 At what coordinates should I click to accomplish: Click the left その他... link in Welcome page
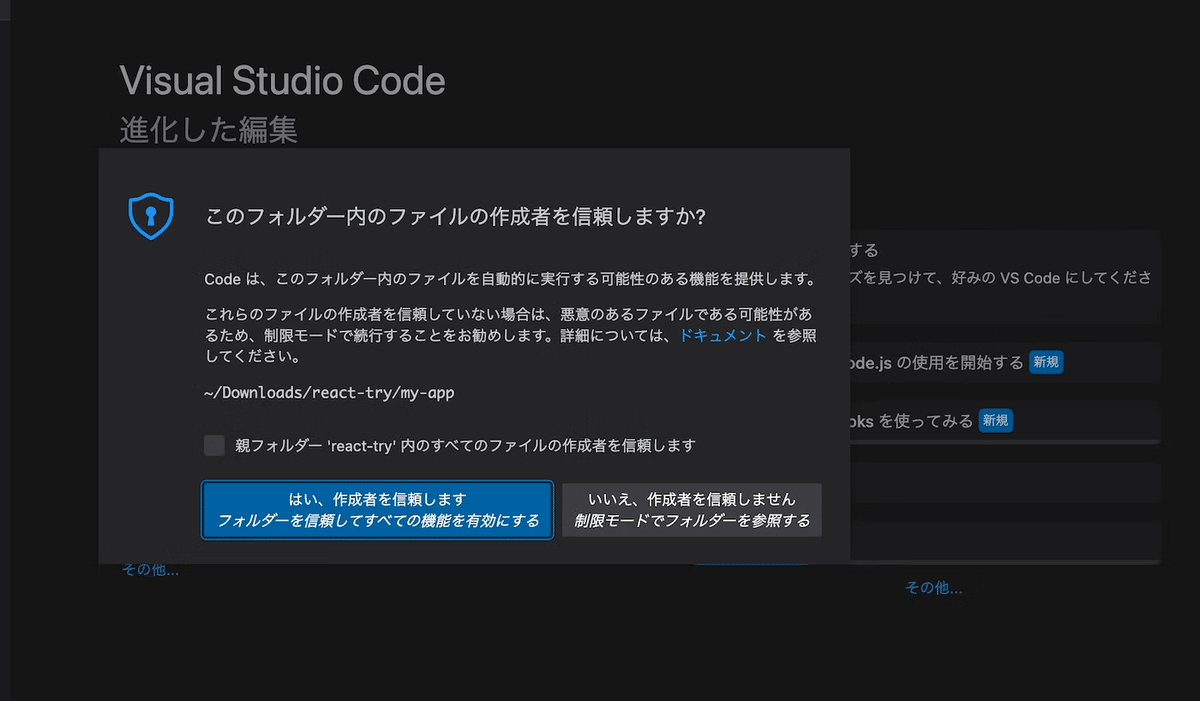pos(150,570)
